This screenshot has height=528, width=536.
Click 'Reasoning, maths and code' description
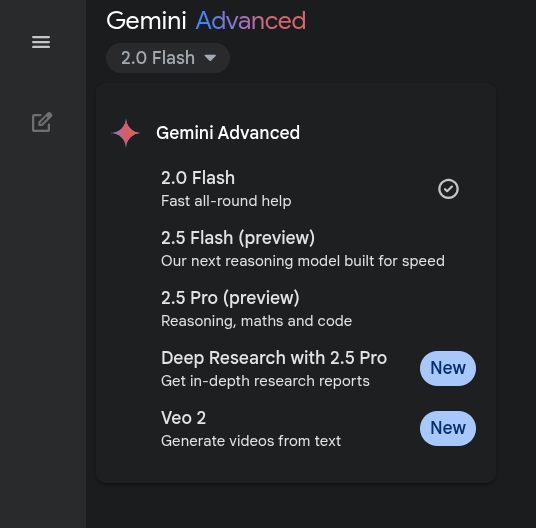tap(256, 321)
